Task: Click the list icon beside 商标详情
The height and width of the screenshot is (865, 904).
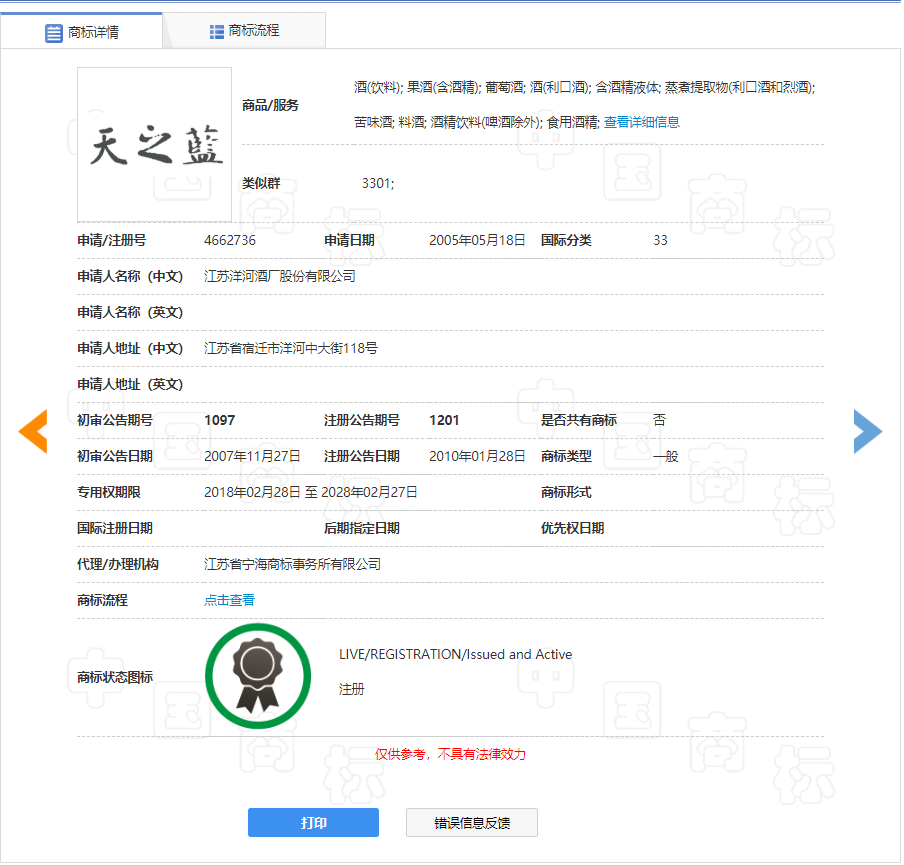Action: tap(54, 33)
